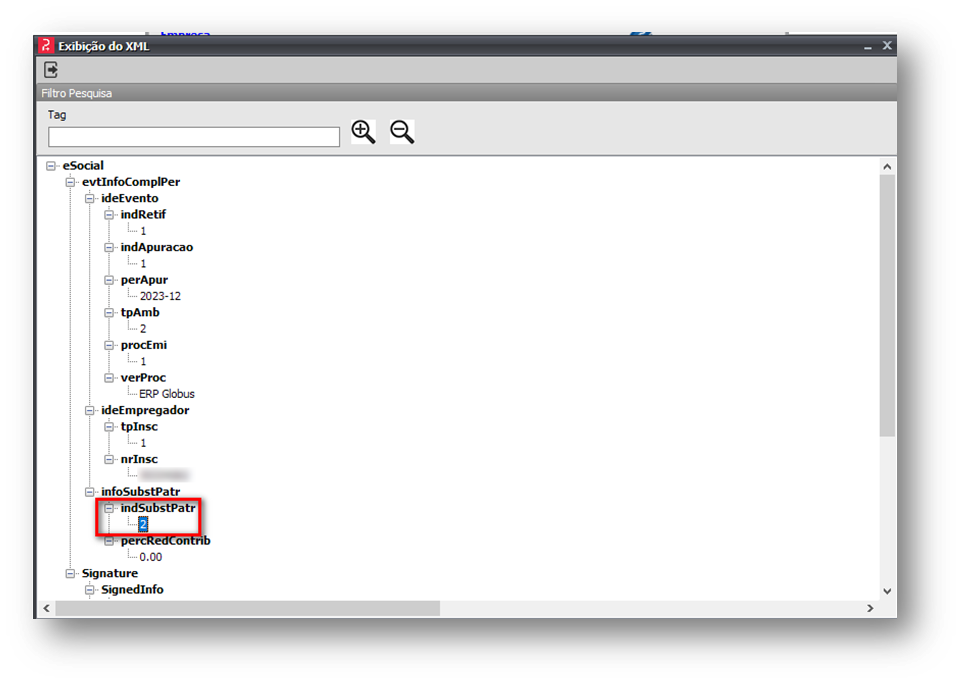This screenshot has width=962, height=684.
Task: Click the vertical scrollbar thumb
Action: [x=887, y=305]
